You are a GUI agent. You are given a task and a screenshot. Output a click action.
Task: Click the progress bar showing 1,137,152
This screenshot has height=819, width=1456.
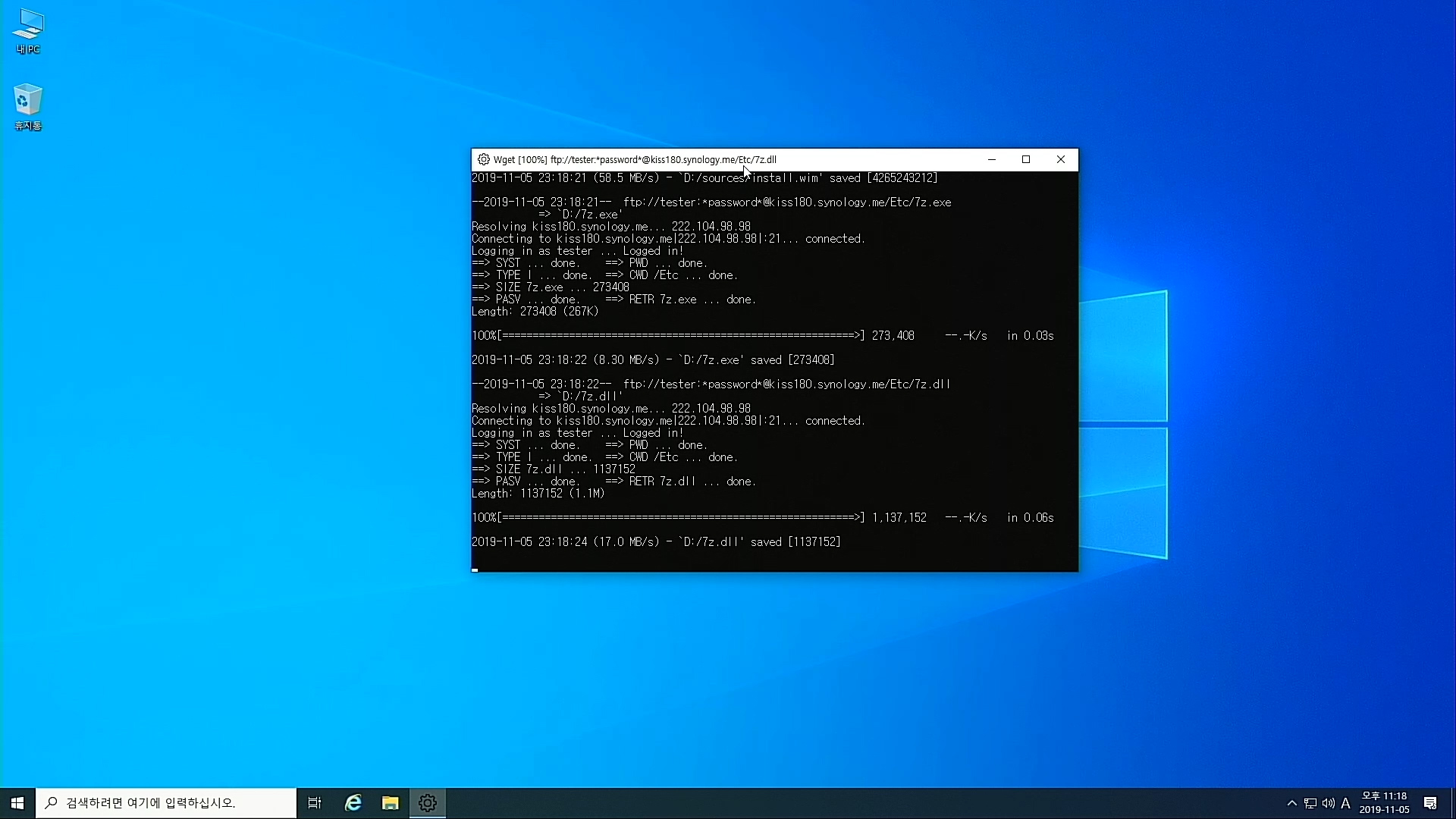763,518
